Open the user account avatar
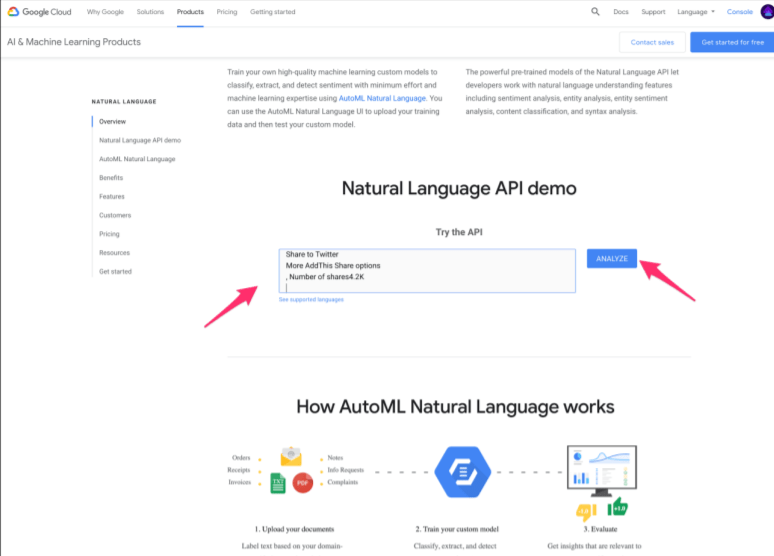The height and width of the screenshot is (556, 774). click(767, 11)
